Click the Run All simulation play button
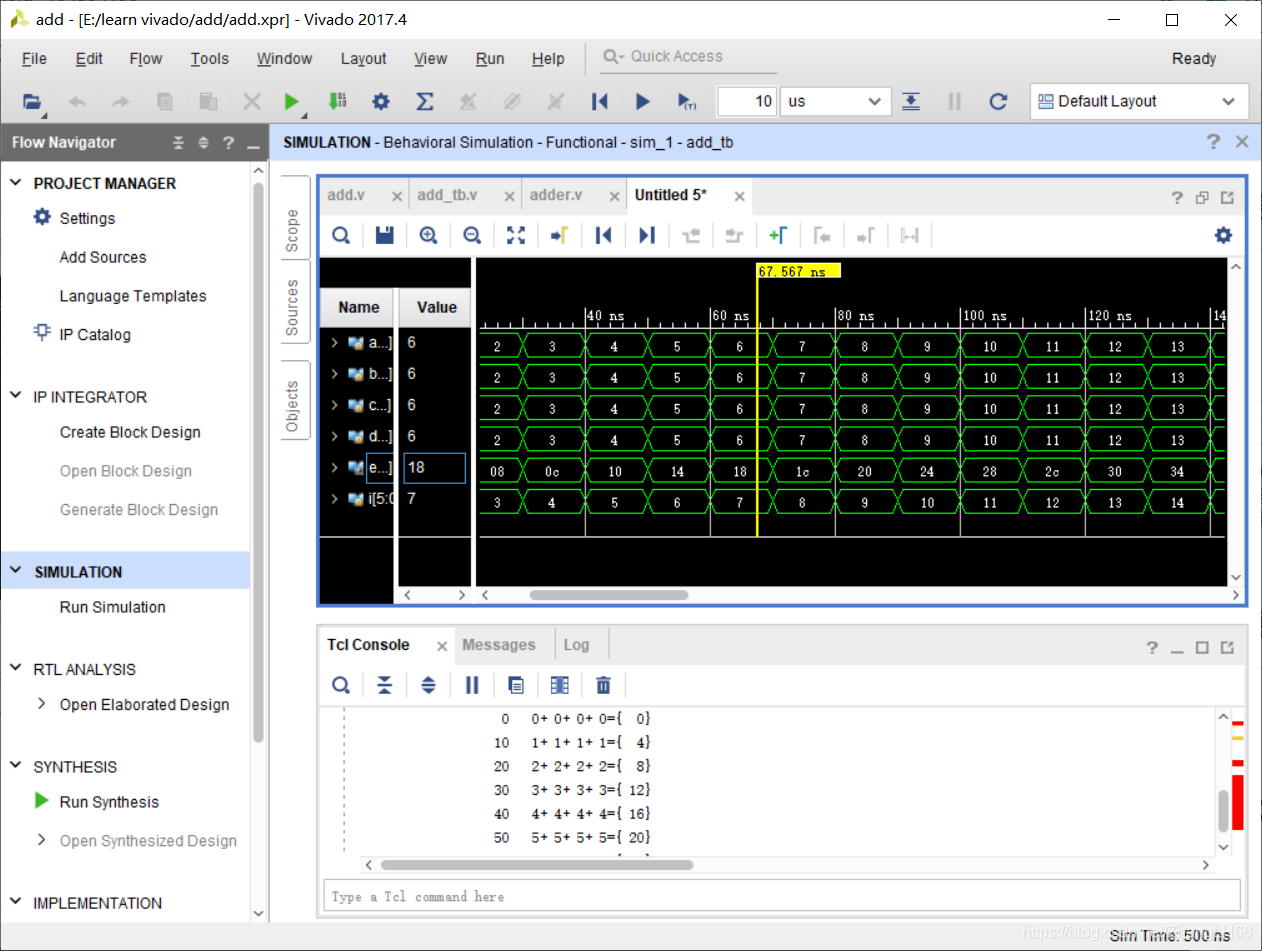Image resolution: width=1262 pixels, height=951 pixels. click(x=643, y=101)
